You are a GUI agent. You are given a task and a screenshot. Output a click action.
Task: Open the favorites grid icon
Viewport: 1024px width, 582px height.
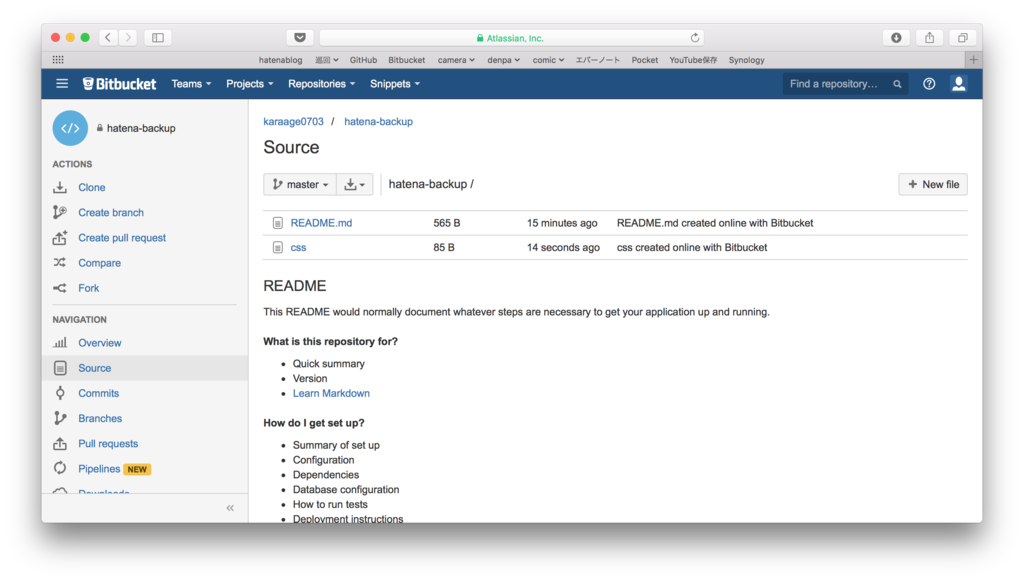pos(58,59)
